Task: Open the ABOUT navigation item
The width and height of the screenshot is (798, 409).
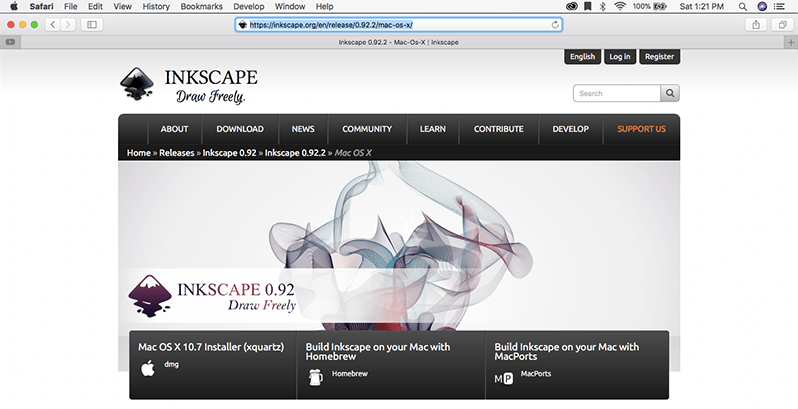Action: 175,129
